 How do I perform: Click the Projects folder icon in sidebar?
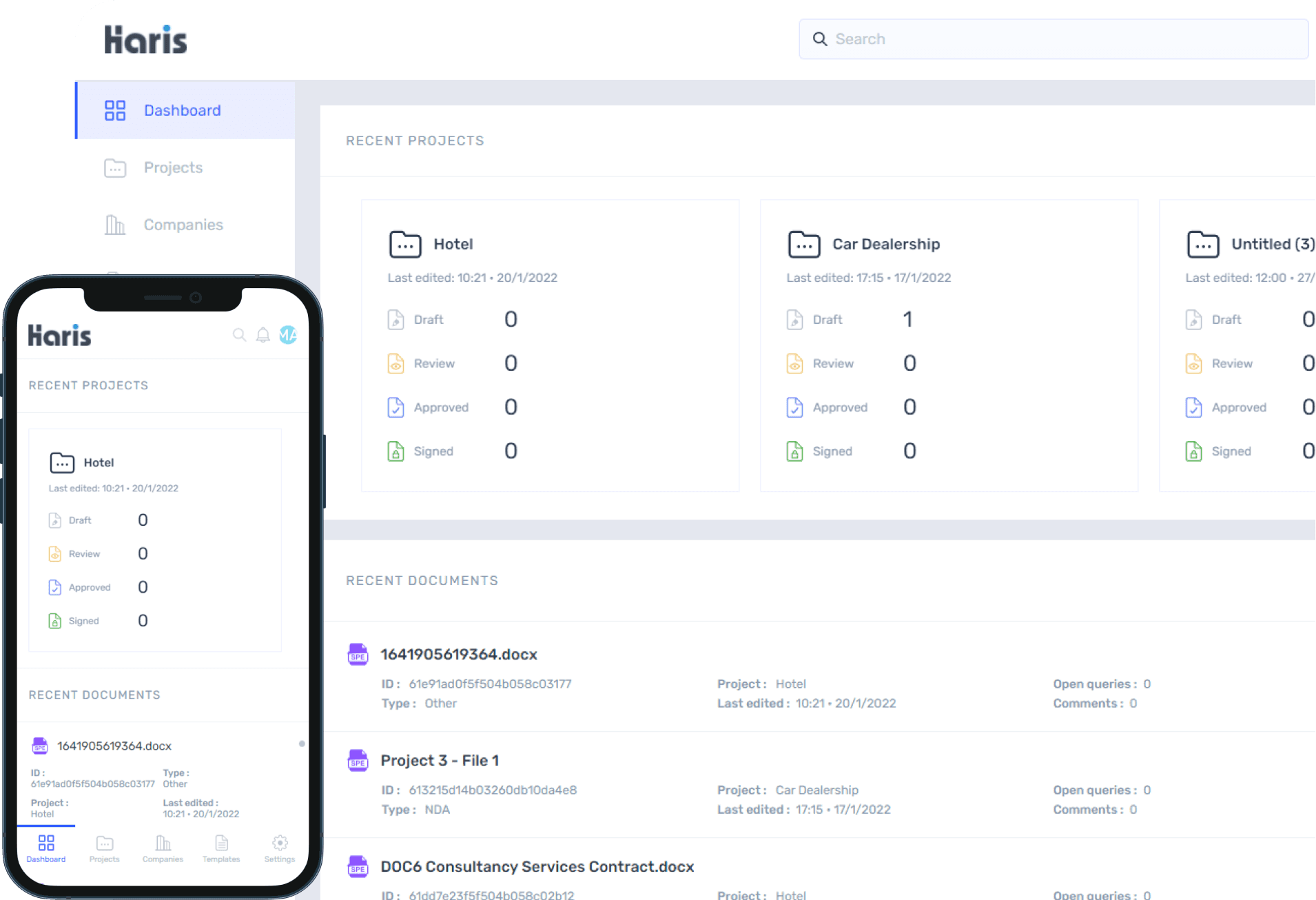pyautogui.click(x=115, y=168)
